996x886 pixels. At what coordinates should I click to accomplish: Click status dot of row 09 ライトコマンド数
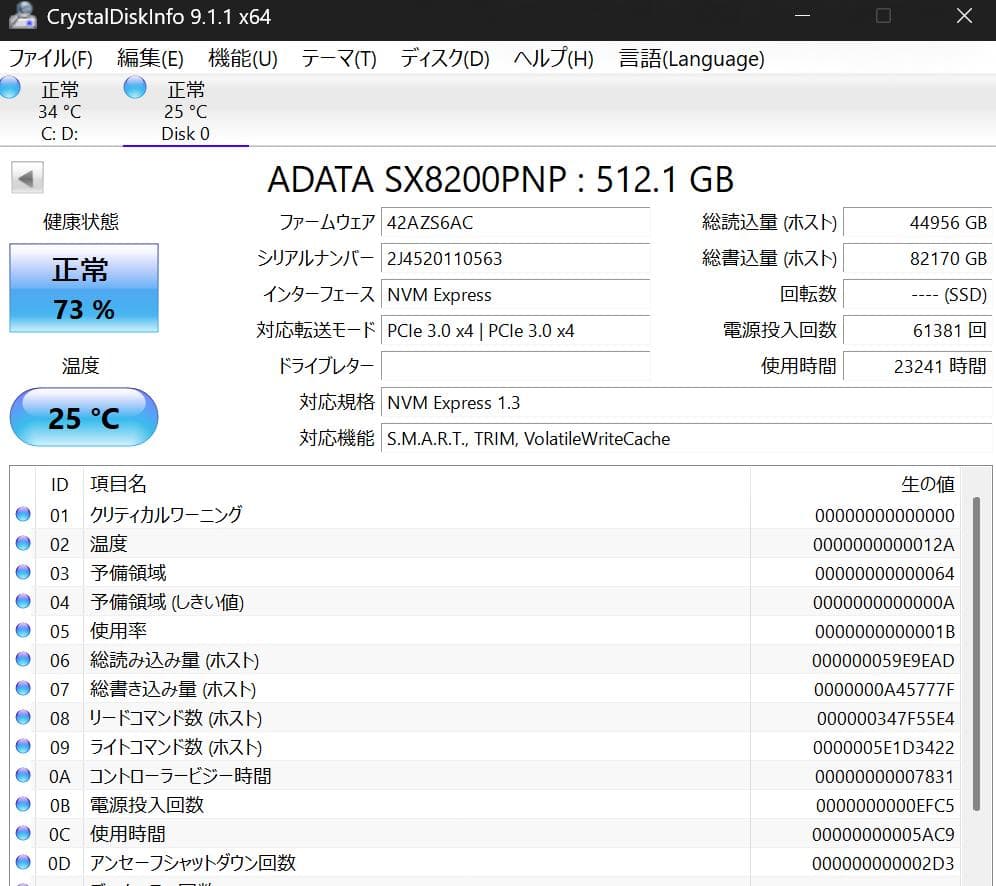(x=24, y=746)
